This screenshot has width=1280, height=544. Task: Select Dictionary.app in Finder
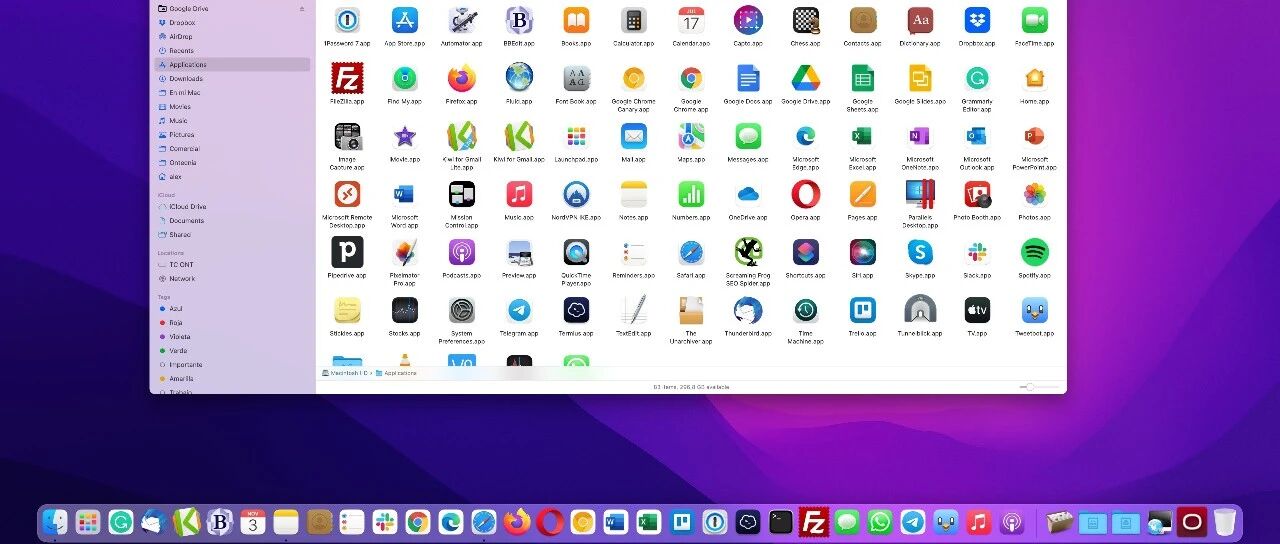click(920, 20)
